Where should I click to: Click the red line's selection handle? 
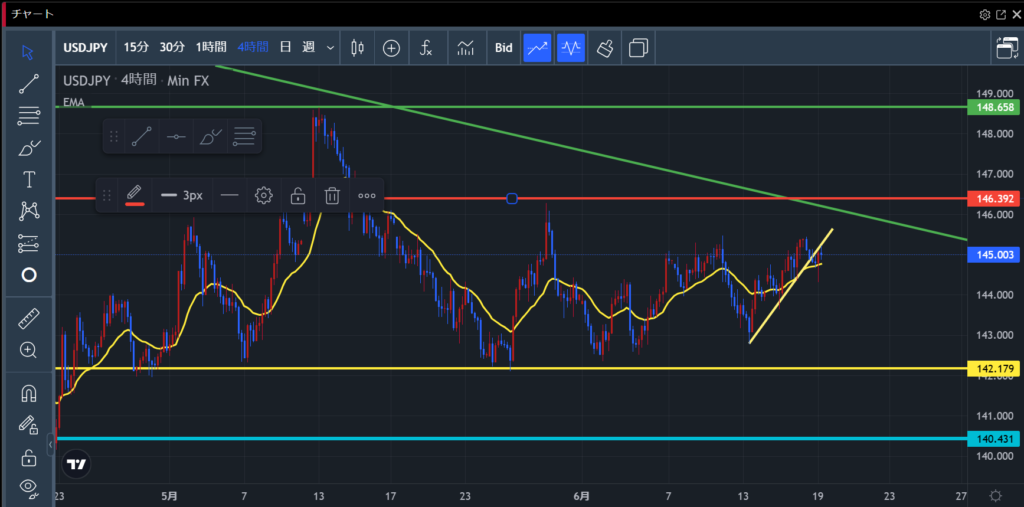(512, 198)
